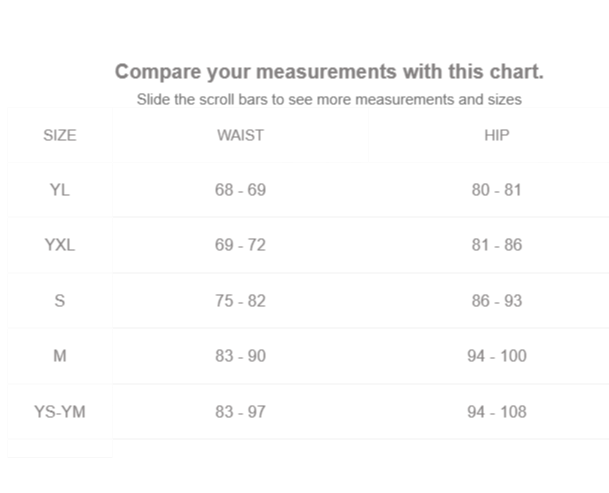Click hip value 81 - 86
This screenshot has width=609, height=493.
point(496,245)
